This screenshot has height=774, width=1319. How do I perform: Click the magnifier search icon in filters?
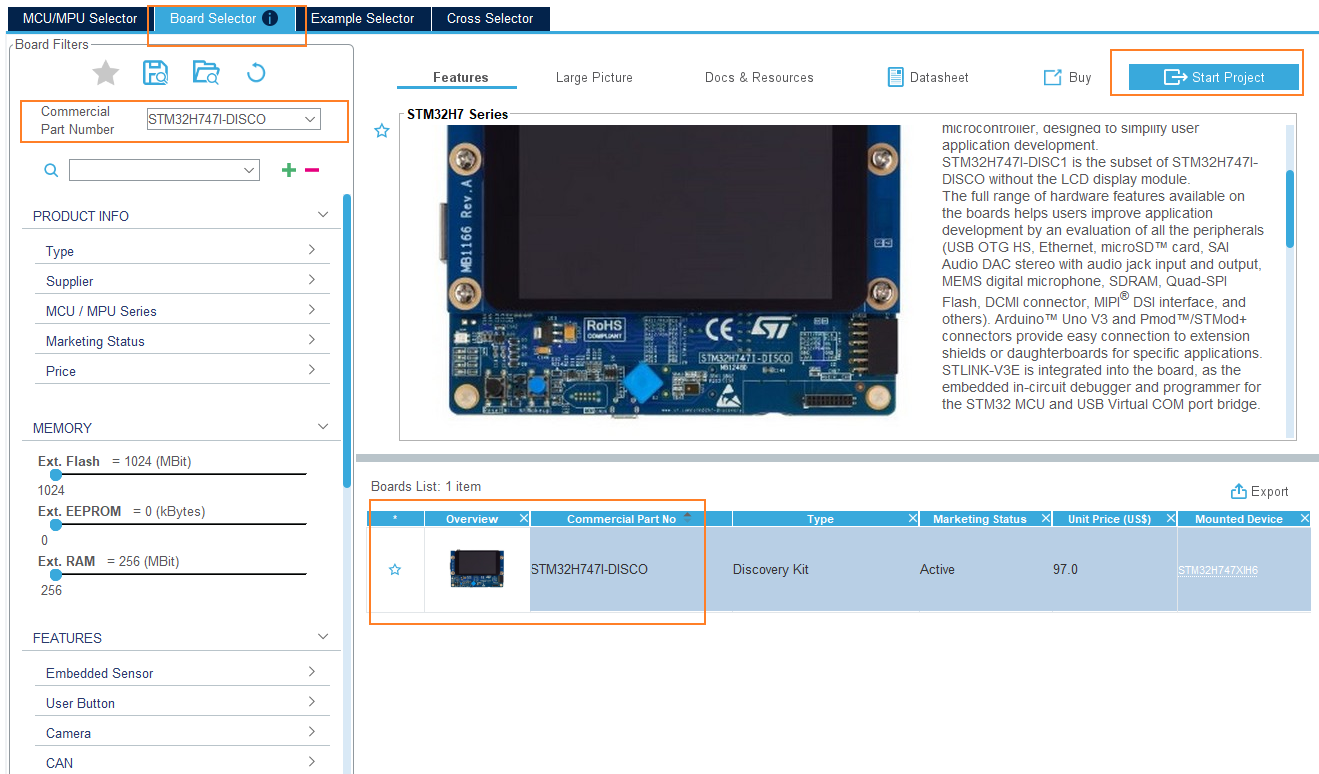coord(51,171)
